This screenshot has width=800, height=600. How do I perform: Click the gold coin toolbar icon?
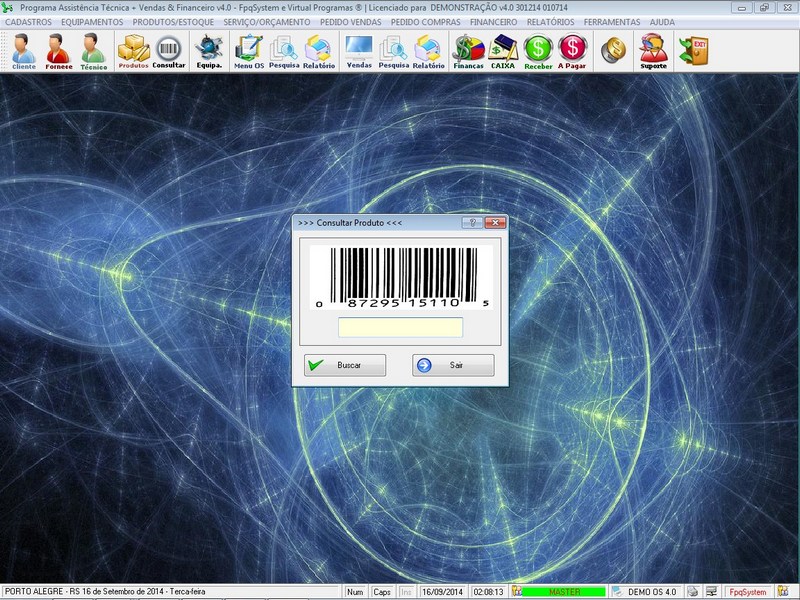613,50
